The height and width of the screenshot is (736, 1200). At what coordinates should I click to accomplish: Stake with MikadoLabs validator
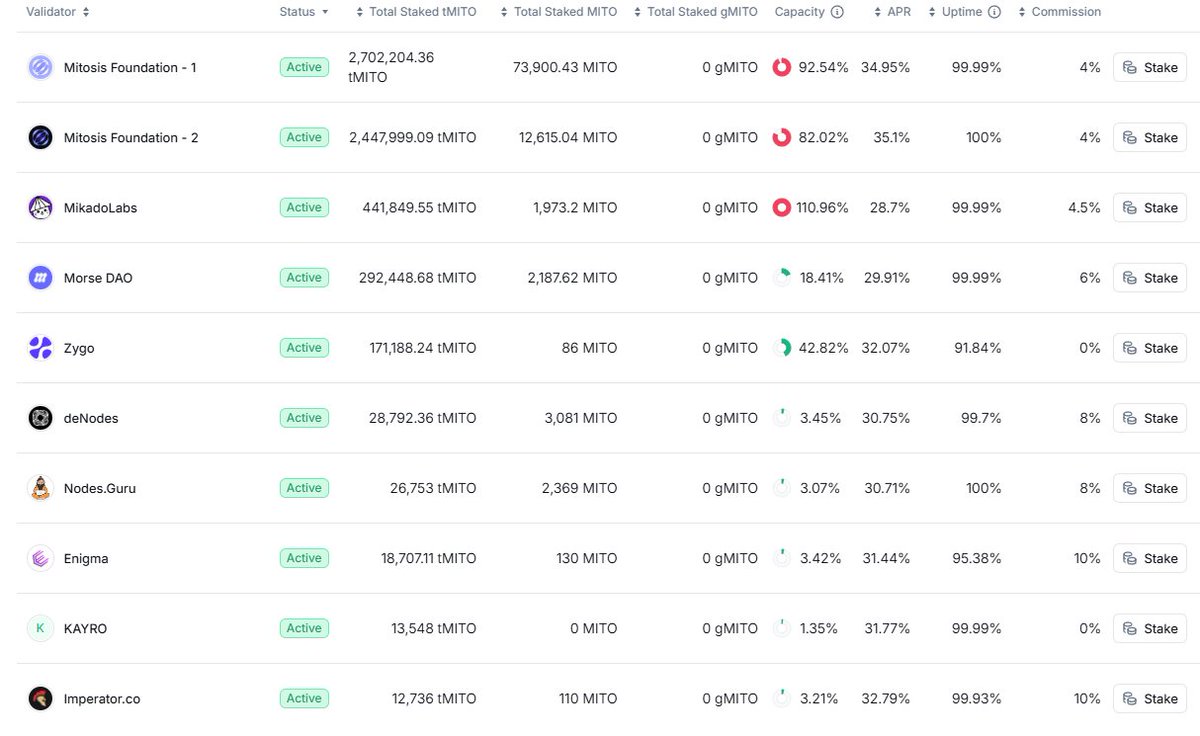pos(1150,207)
